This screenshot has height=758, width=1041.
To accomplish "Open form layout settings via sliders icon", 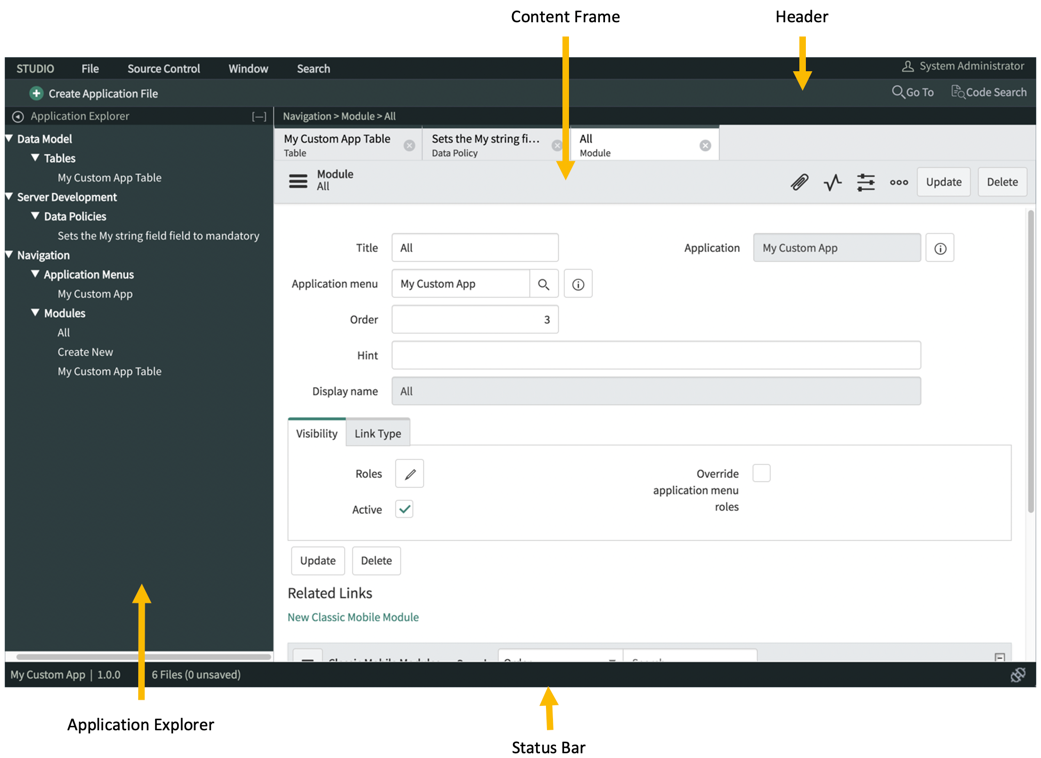I will (865, 182).
